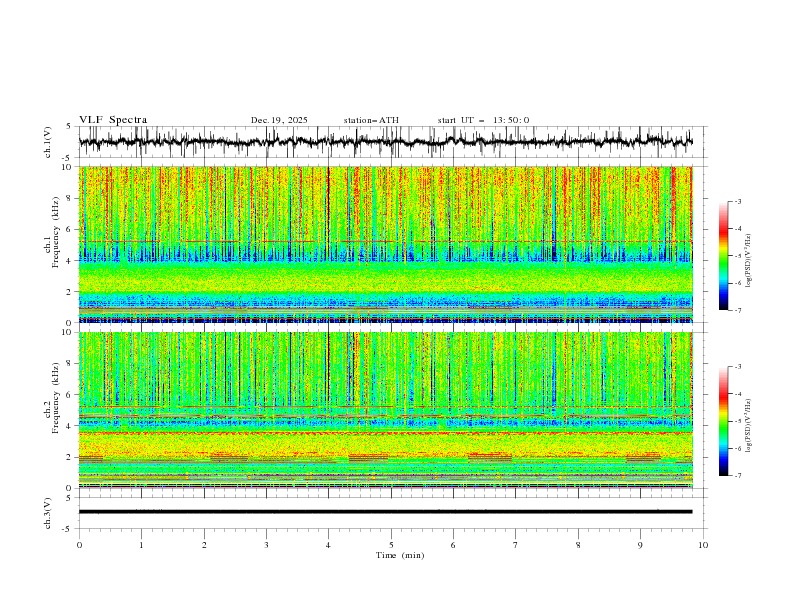Click inside the ch.1 spectrogram panel

[x=385, y=244]
